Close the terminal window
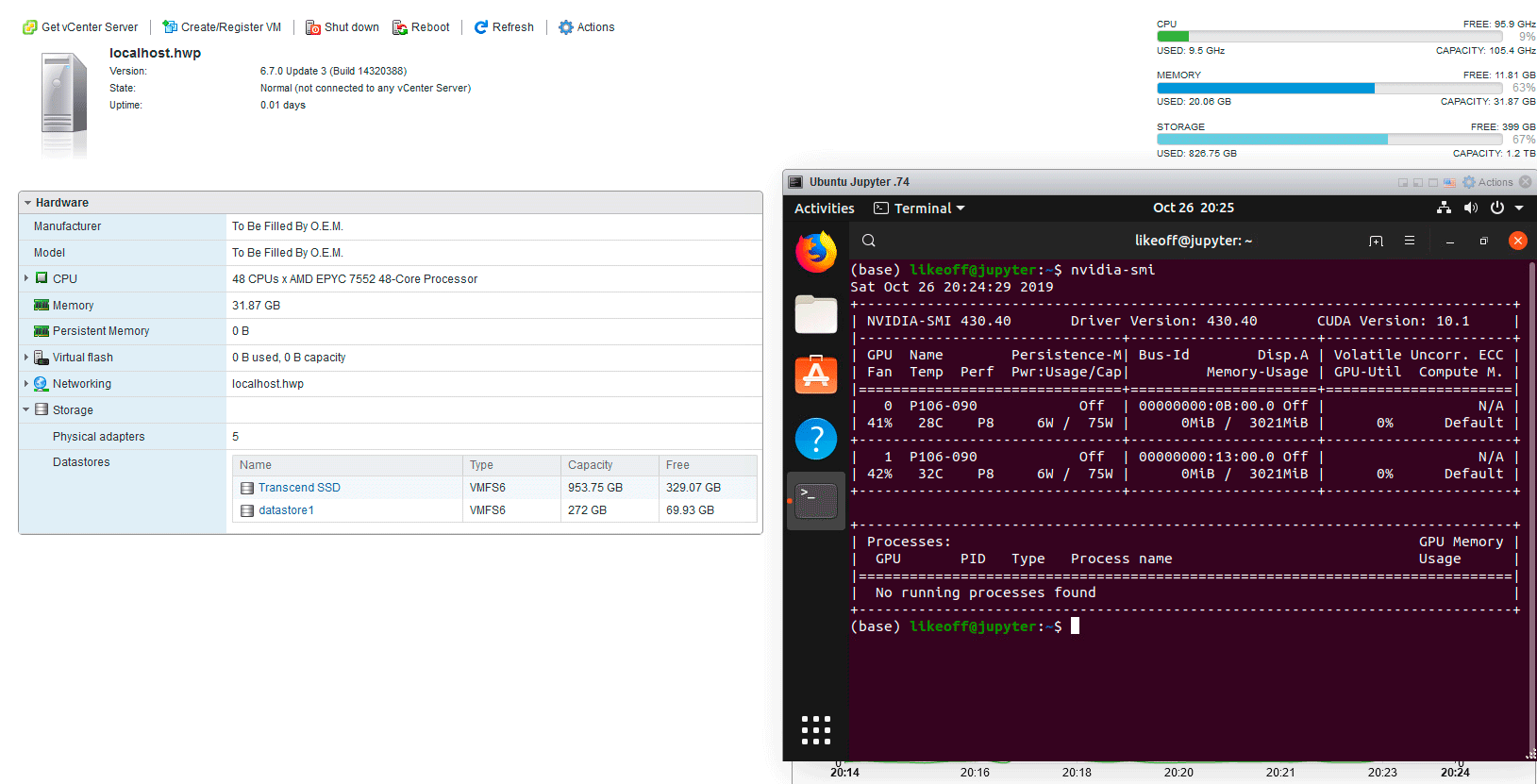The height and width of the screenshot is (784, 1537). (1518, 241)
